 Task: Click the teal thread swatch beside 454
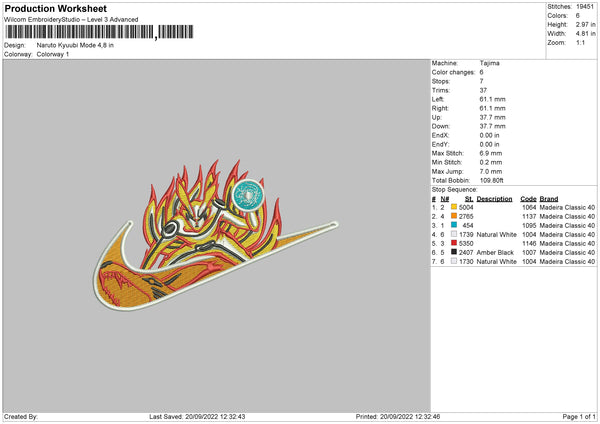[454, 225]
